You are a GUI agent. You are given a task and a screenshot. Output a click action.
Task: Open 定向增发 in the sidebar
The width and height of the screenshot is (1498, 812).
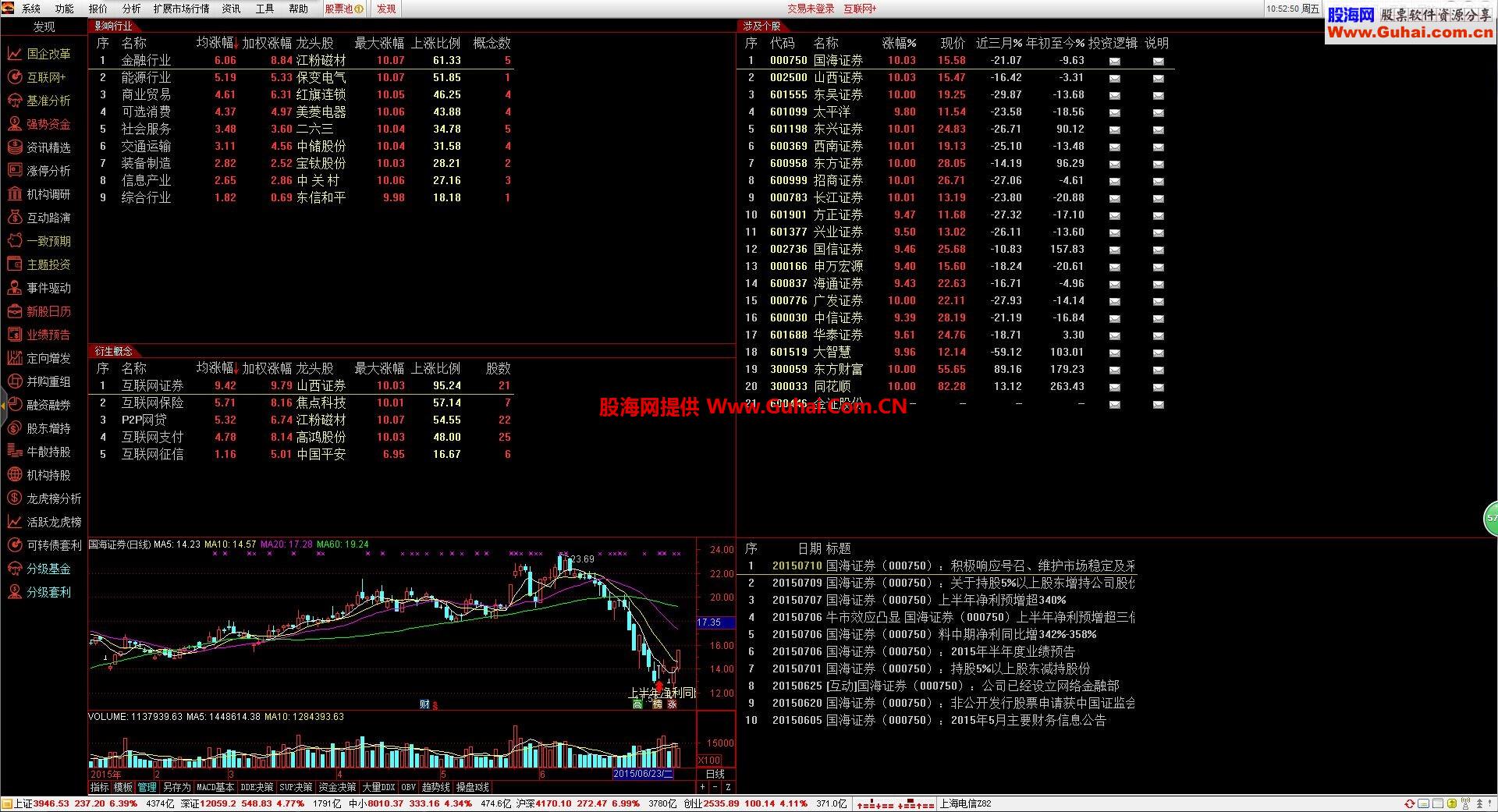tap(39, 358)
